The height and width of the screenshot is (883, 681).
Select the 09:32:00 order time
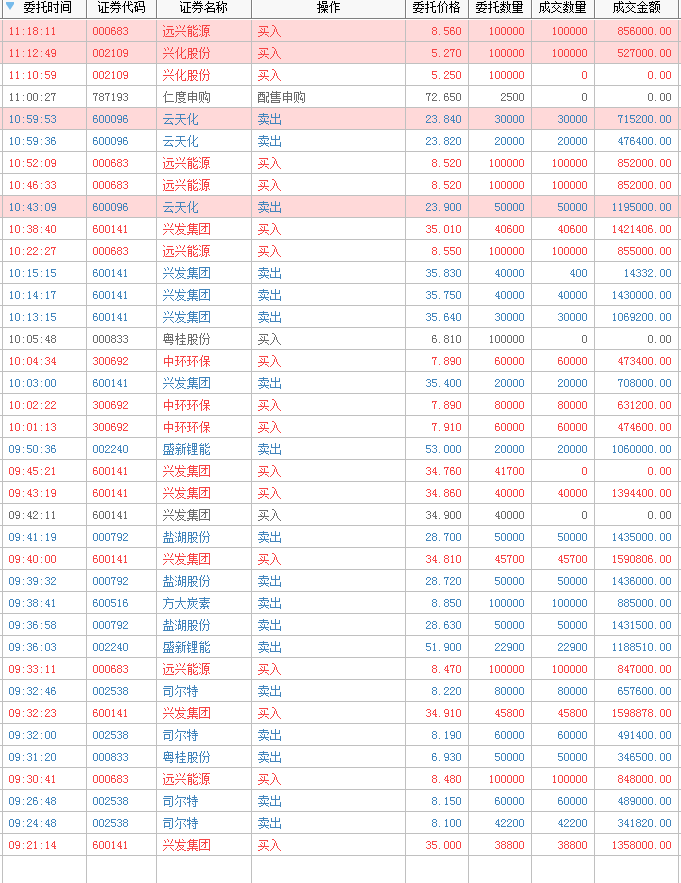pyautogui.click(x=32, y=734)
